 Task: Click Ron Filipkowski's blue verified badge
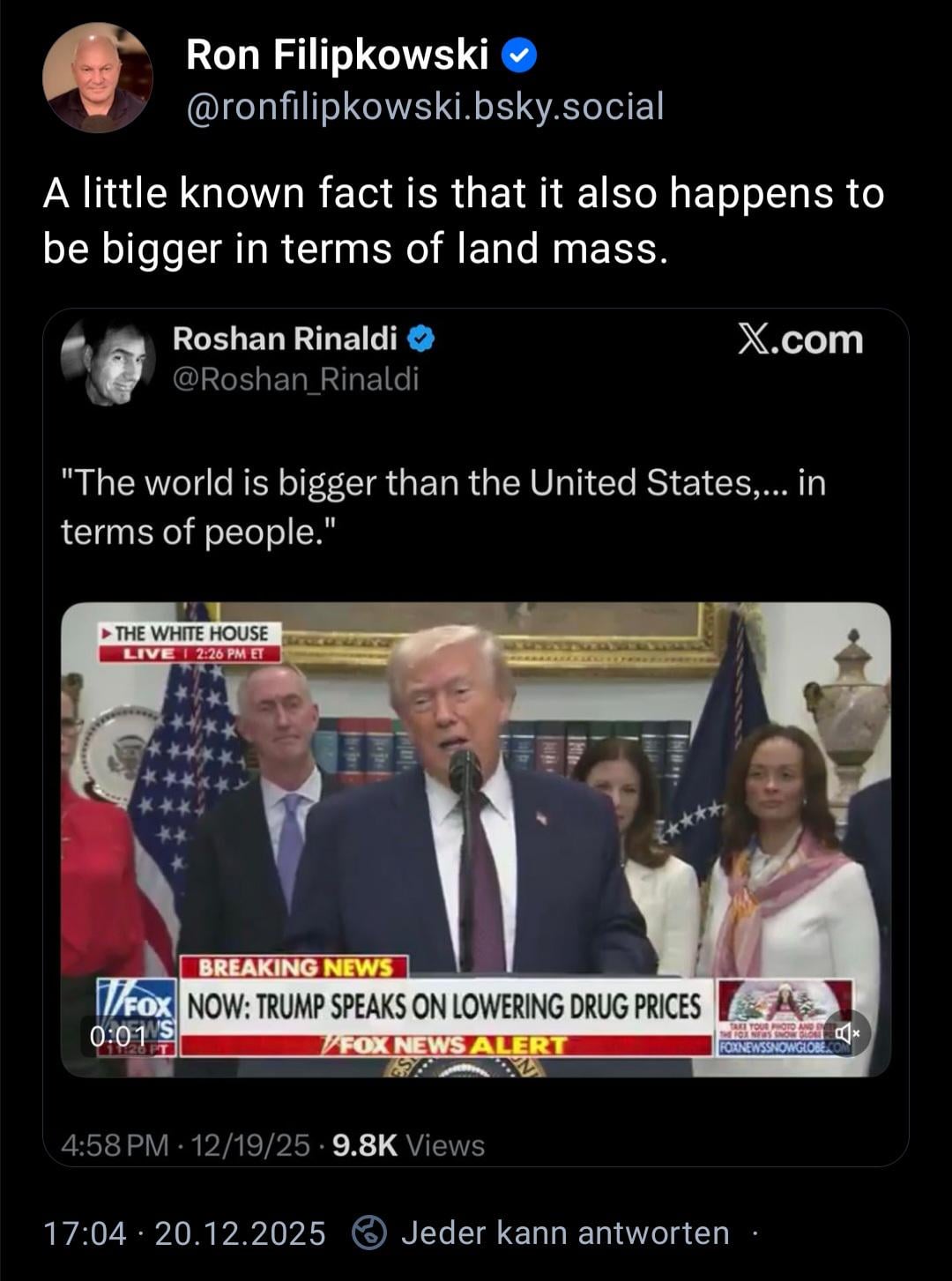[519, 56]
